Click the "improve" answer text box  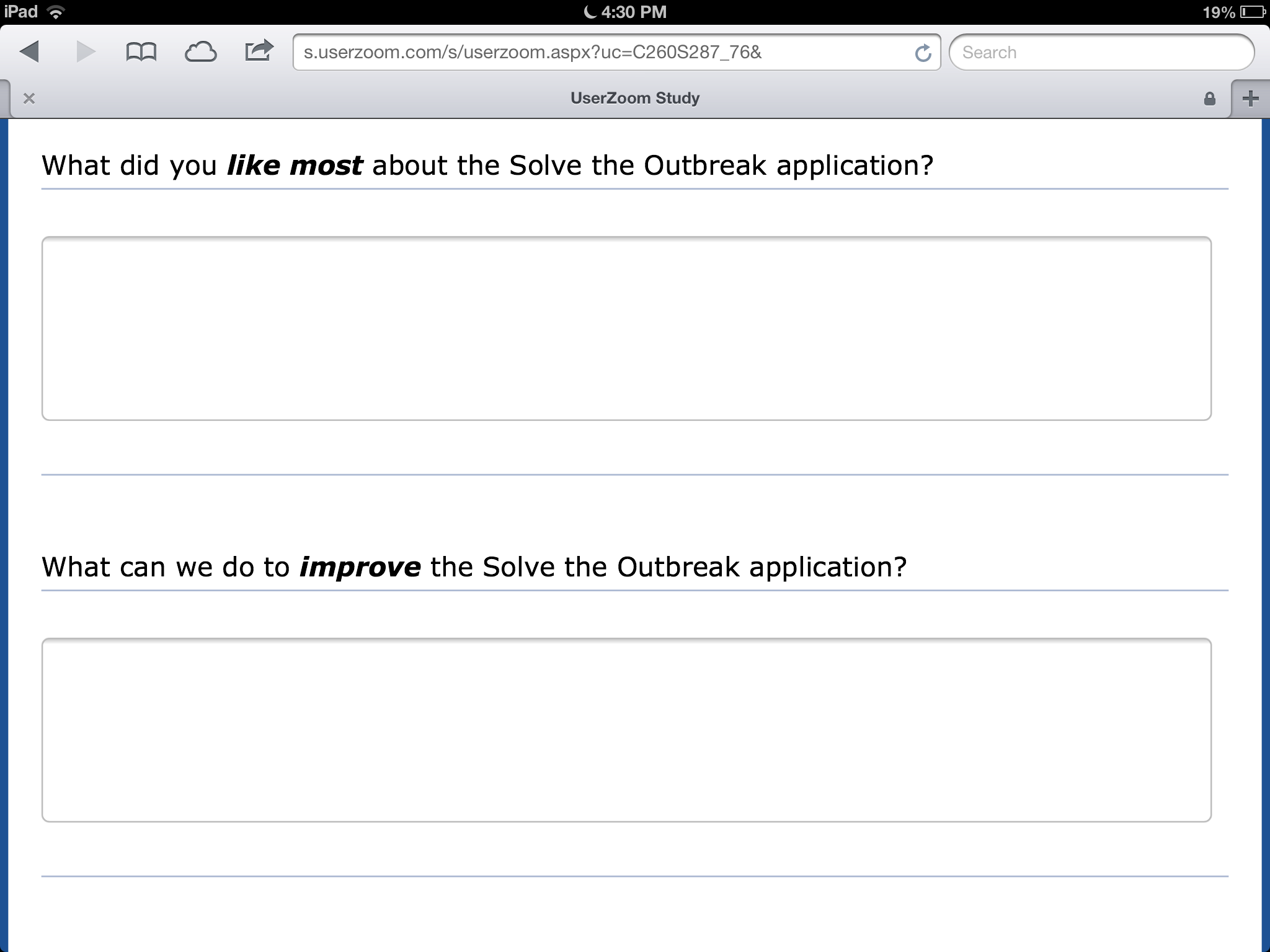coord(626,729)
